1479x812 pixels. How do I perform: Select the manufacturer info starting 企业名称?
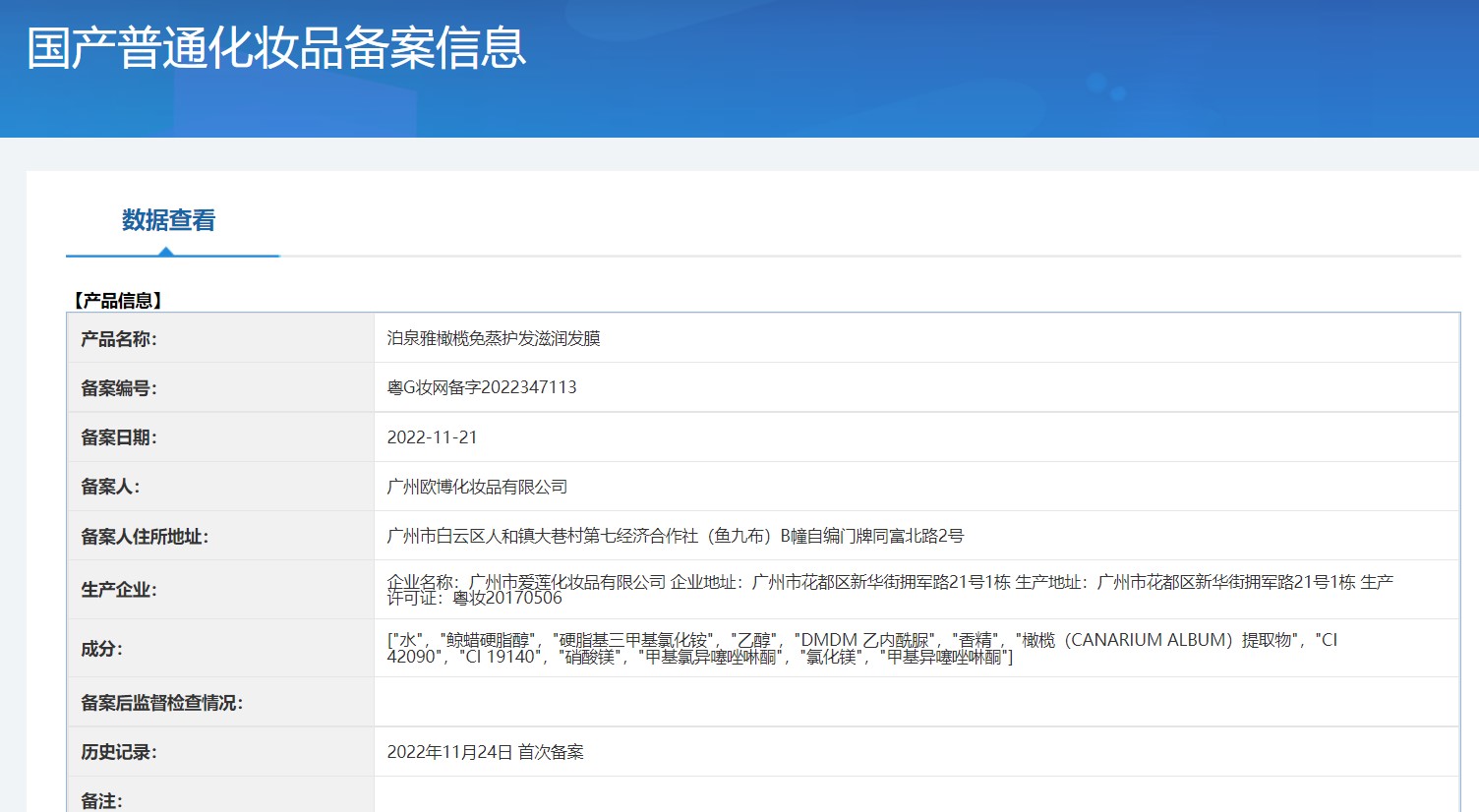click(890, 589)
